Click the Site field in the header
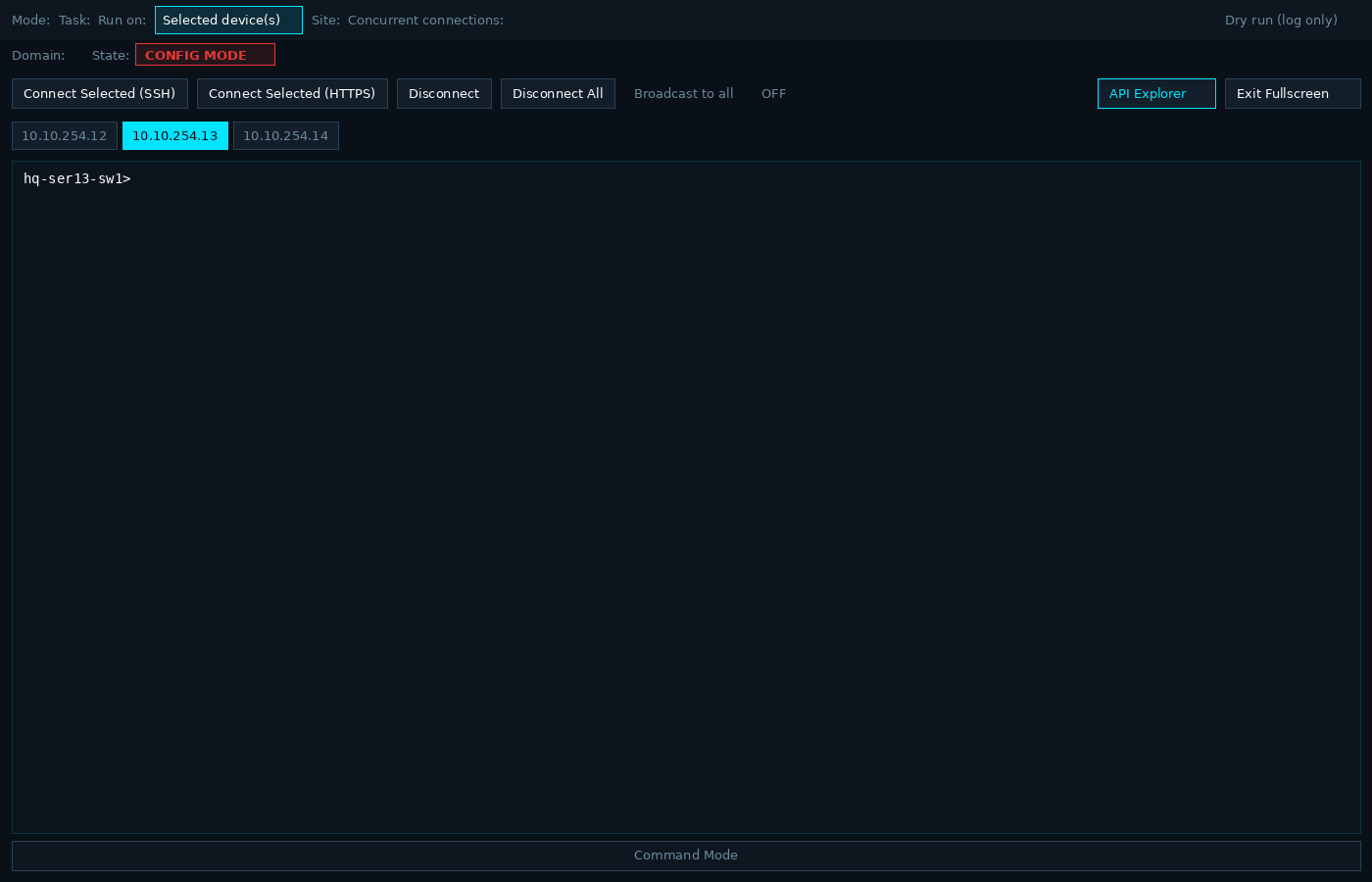1372x882 pixels. (x=324, y=20)
